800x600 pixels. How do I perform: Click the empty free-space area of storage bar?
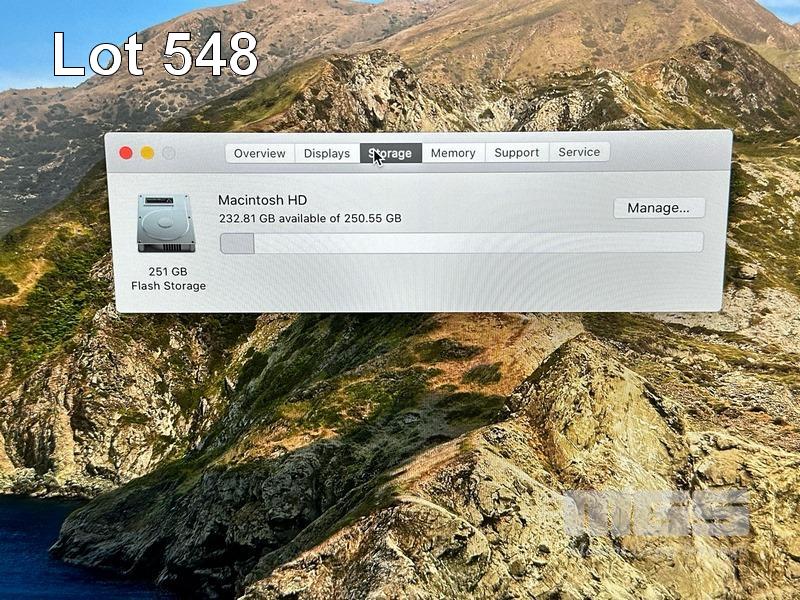tap(480, 243)
